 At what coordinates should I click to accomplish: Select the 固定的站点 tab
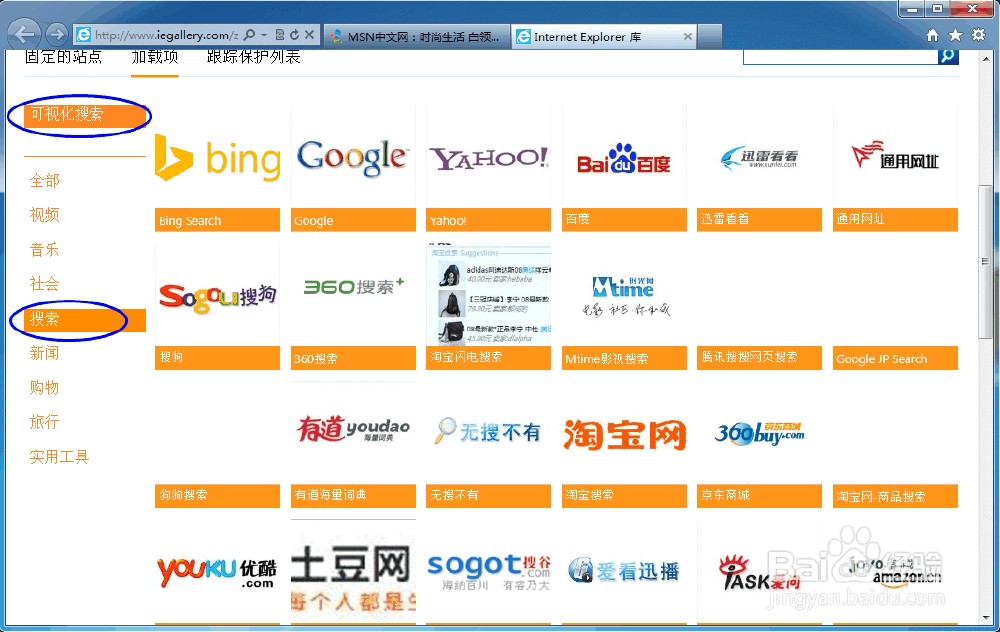click(x=63, y=57)
